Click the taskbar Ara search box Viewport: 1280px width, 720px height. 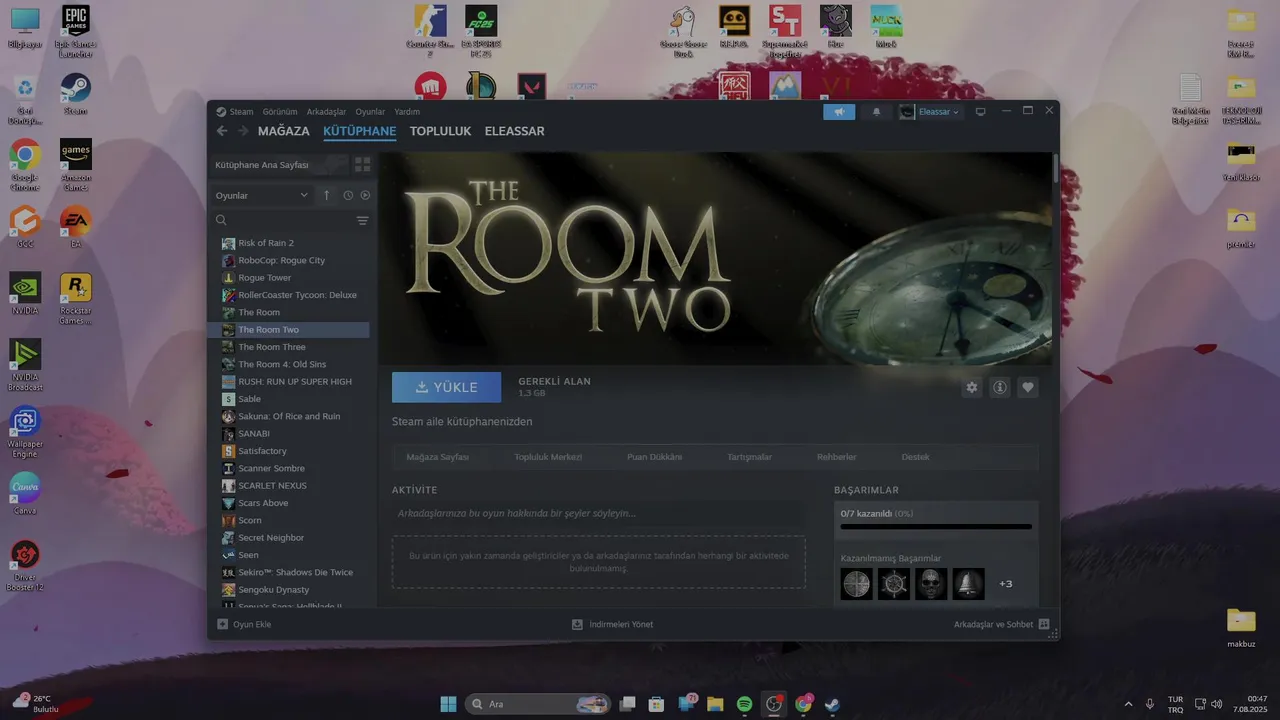539,704
